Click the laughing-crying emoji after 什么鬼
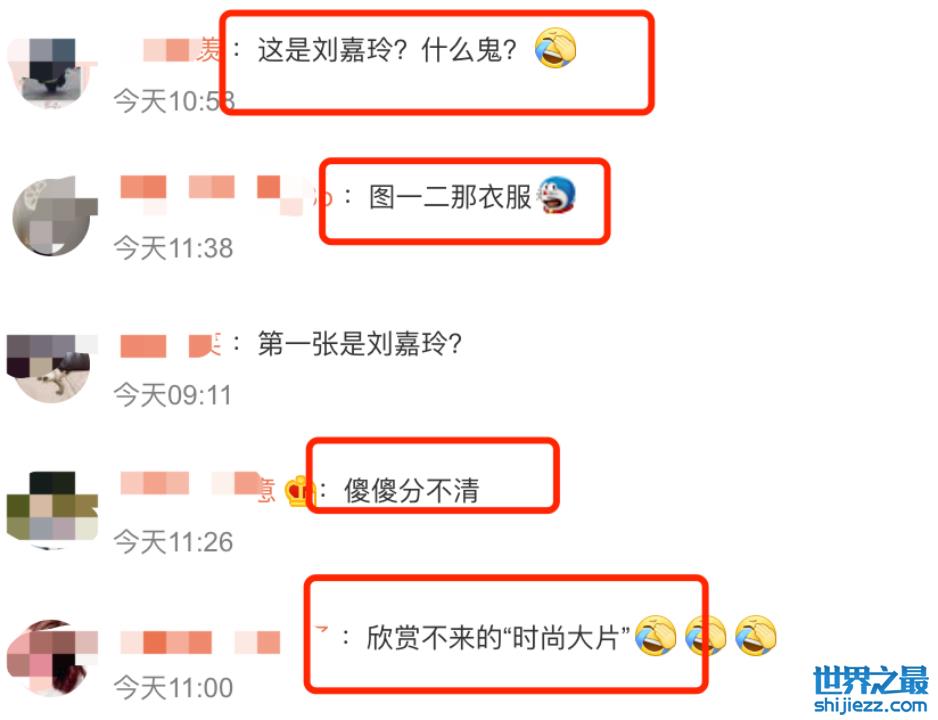938x720 pixels. coord(555,48)
